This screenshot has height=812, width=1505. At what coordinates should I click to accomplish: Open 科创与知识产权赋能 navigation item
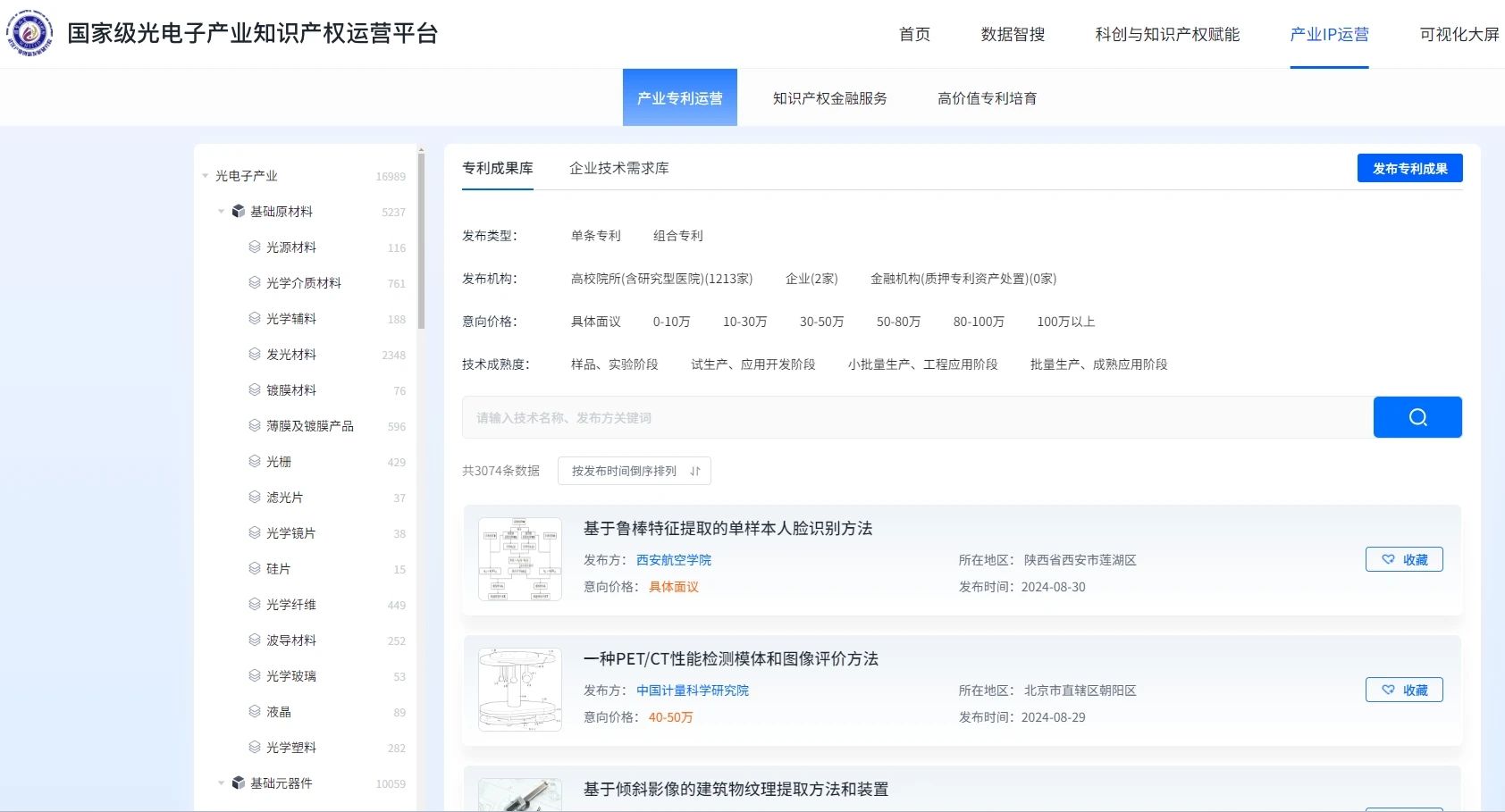point(1168,34)
